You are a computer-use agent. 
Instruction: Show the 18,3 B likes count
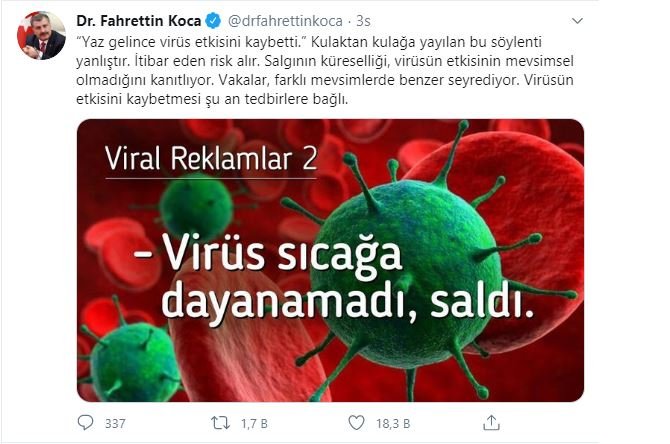tap(393, 423)
